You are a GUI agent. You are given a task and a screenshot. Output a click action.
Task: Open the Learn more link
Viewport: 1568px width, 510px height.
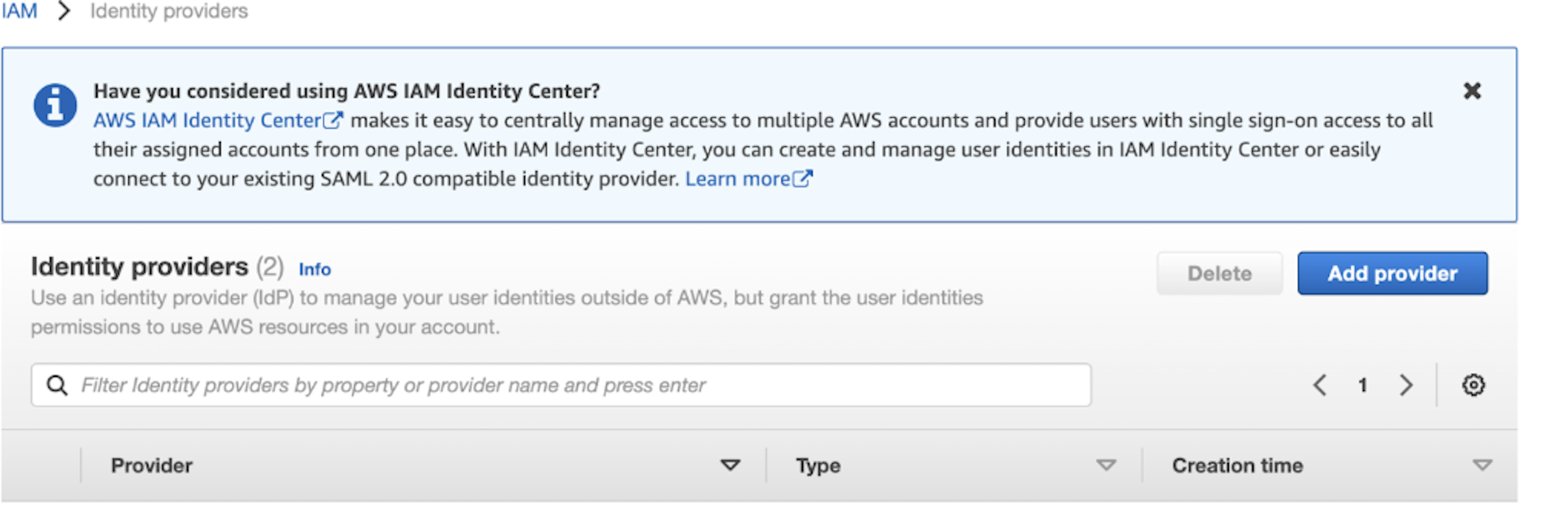(749, 179)
